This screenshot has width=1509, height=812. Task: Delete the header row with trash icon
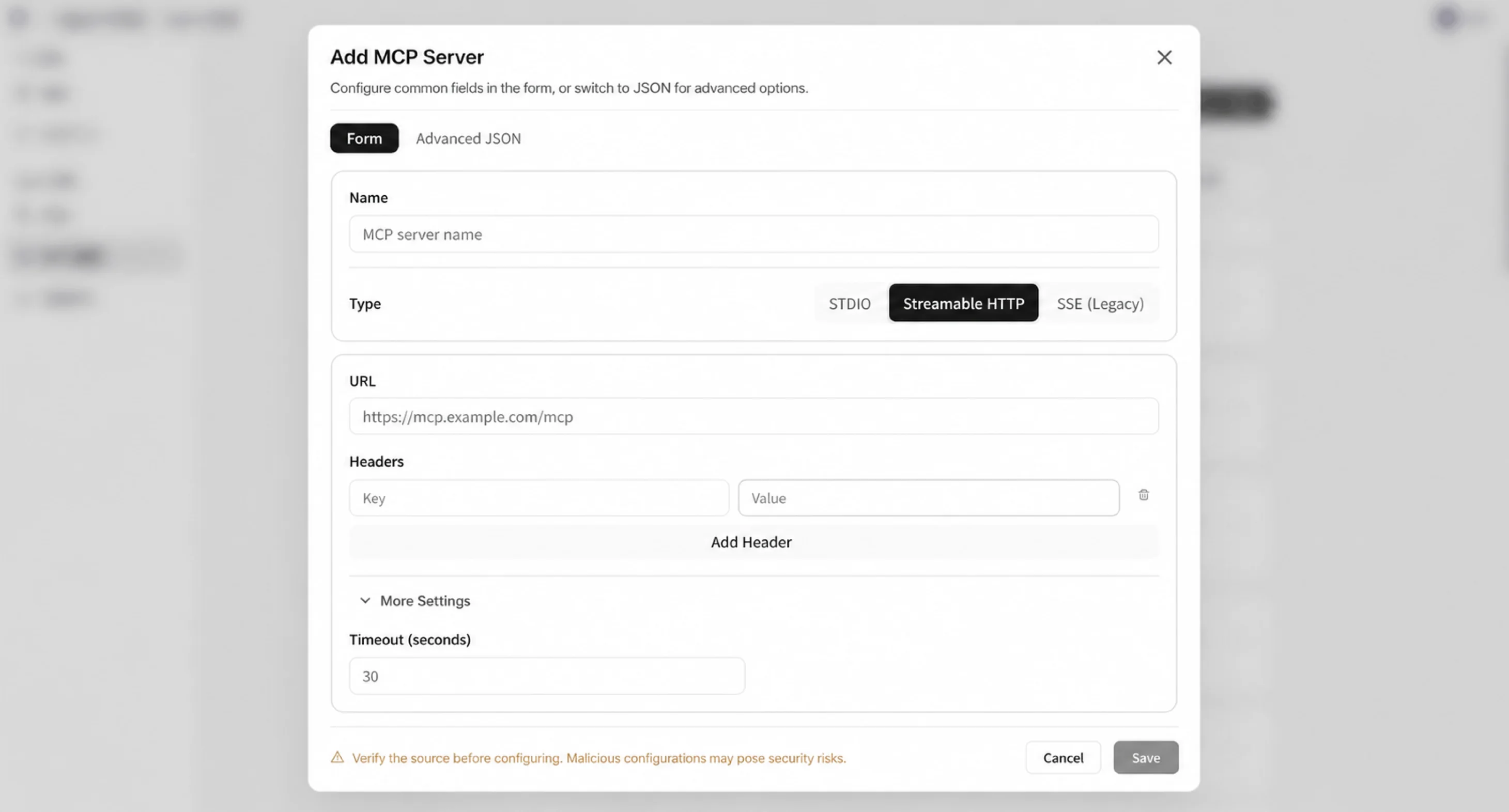tap(1144, 495)
